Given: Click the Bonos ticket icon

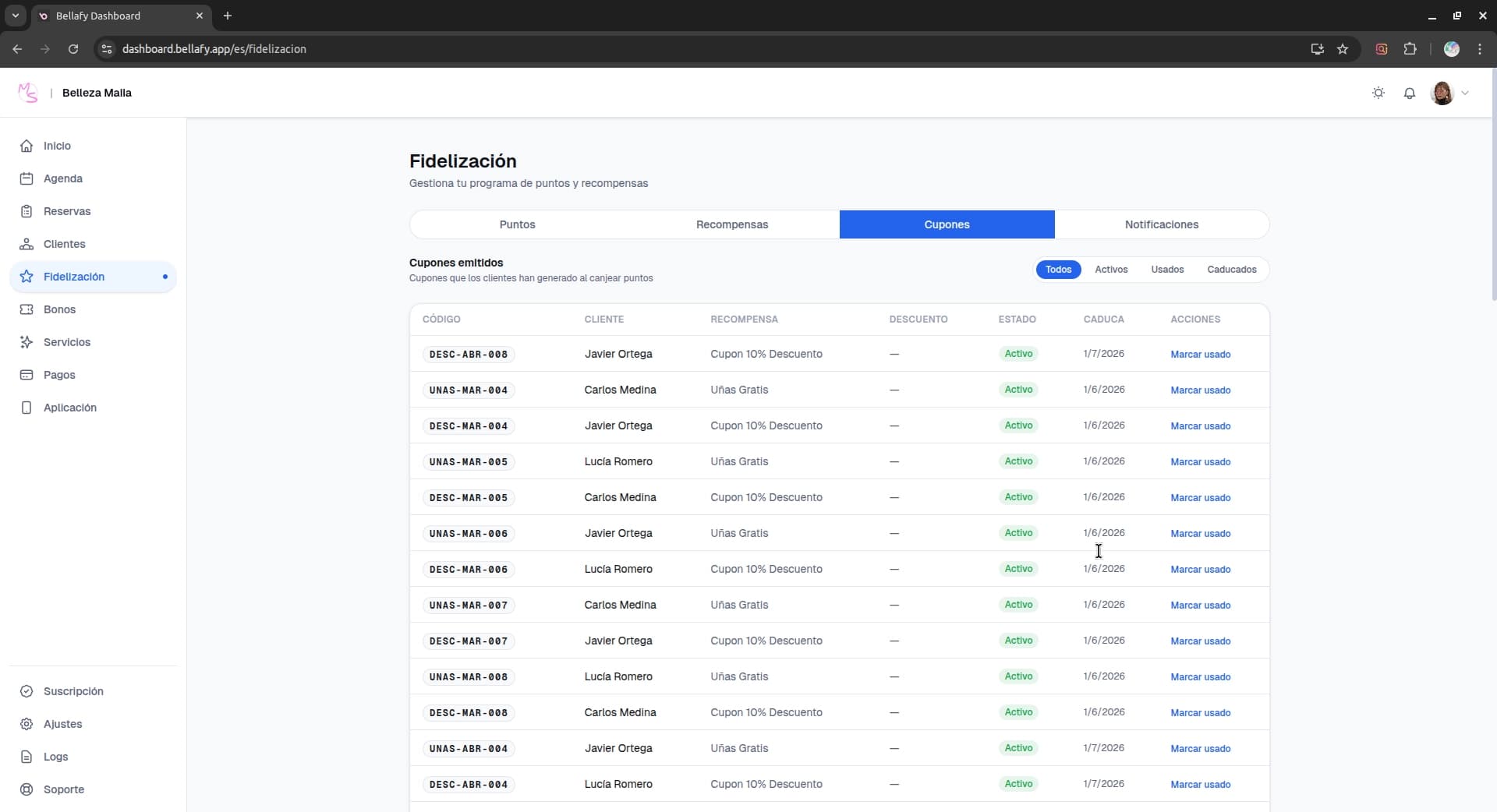Looking at the screenshot, I should click(x=27, y=309).
